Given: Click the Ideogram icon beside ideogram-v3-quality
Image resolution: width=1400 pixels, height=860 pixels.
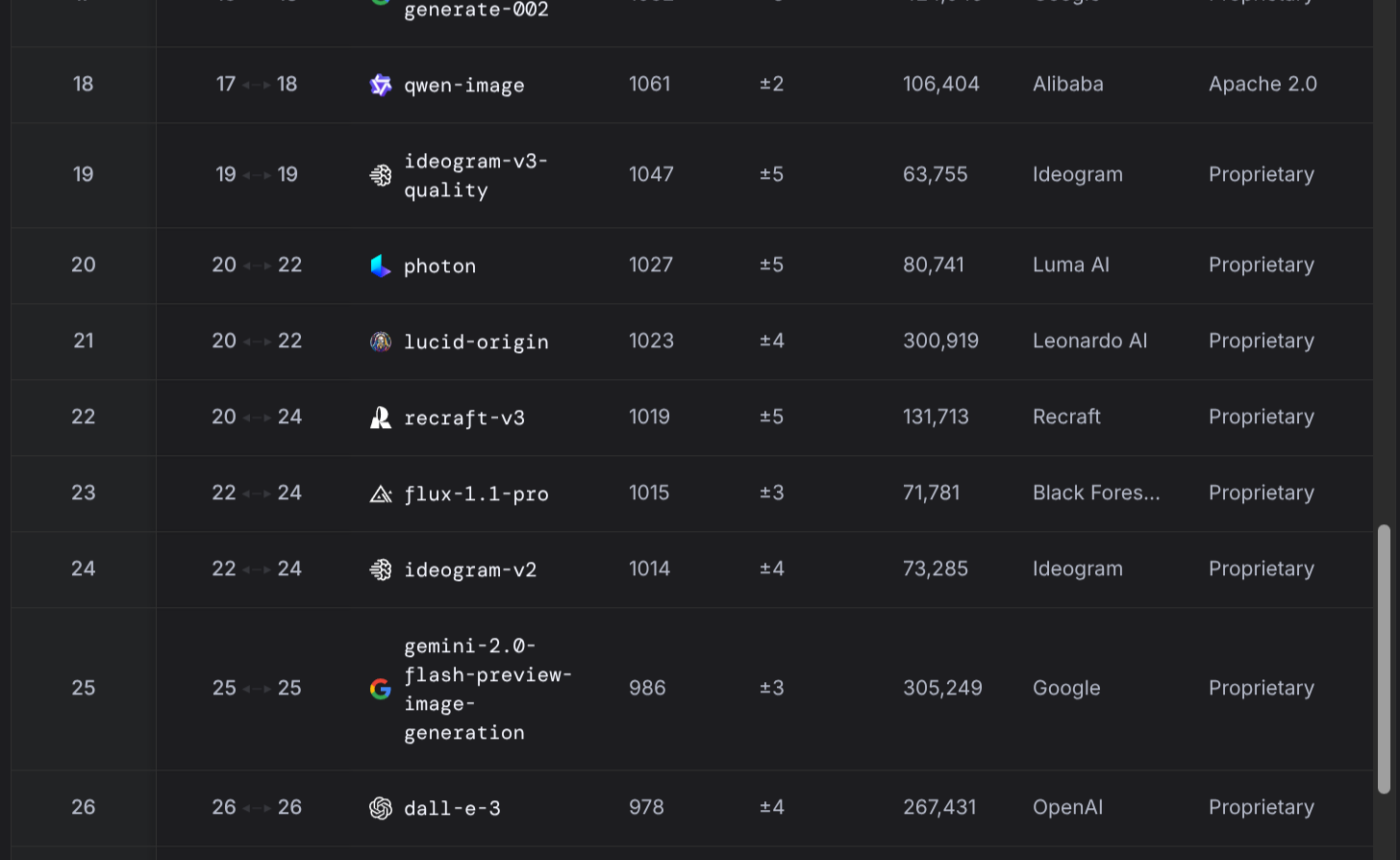Looking at the screenshot, I should [x=381, y=175].
